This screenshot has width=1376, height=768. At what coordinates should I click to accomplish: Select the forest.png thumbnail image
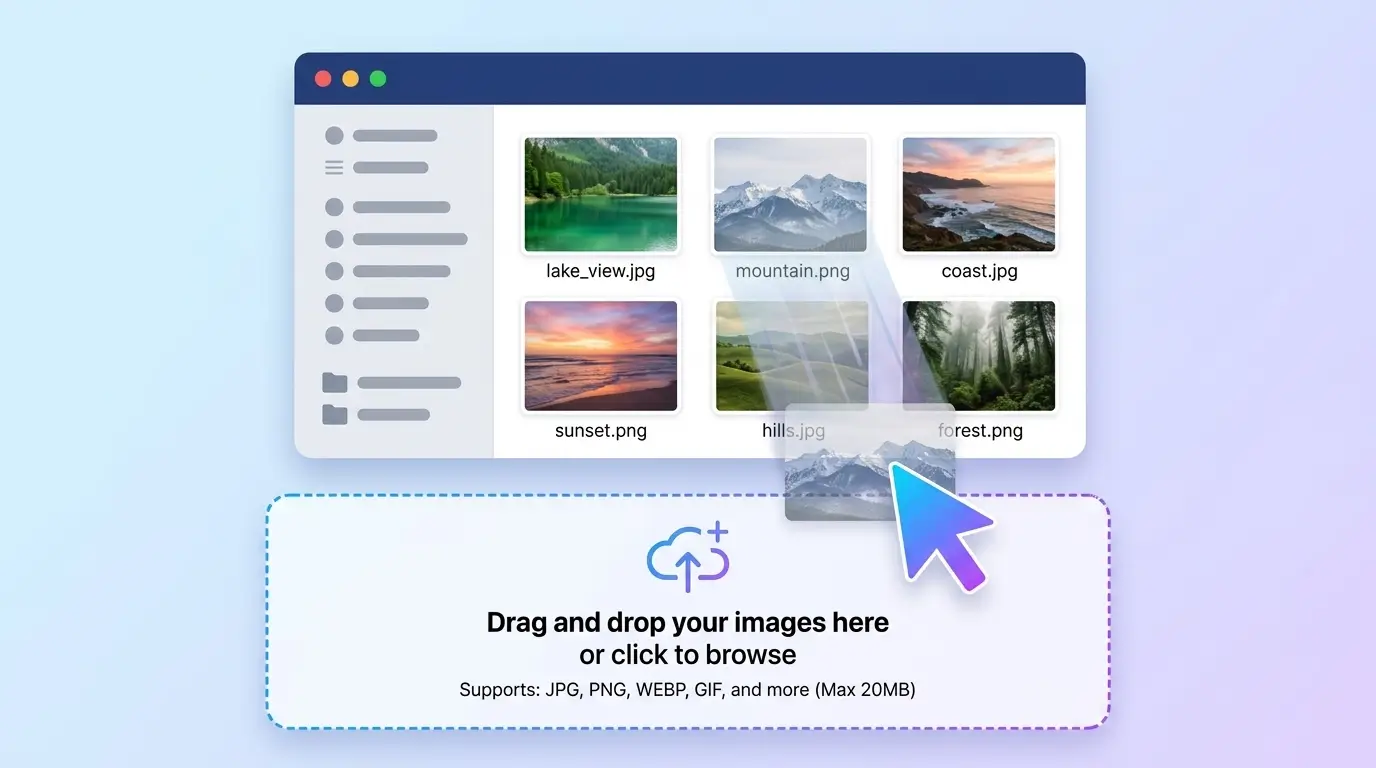pyautogui.click(x=979, y=356)
